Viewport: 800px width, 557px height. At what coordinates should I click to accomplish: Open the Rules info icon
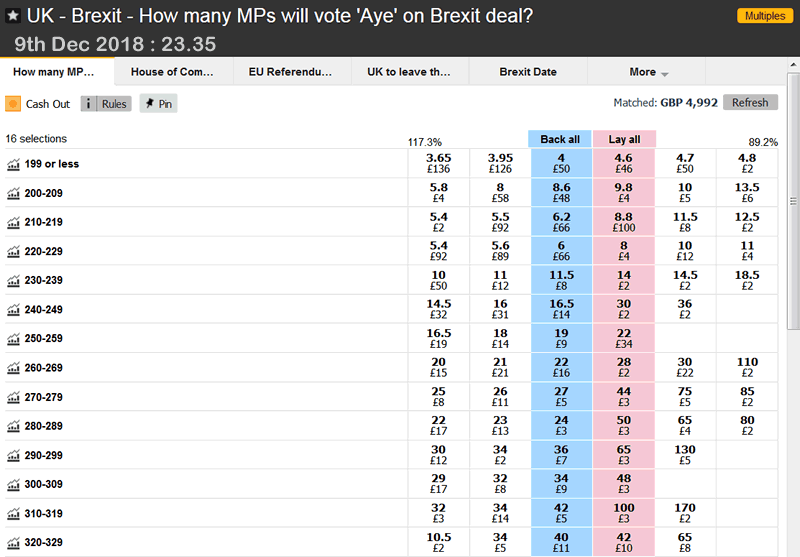click(90, 103)
